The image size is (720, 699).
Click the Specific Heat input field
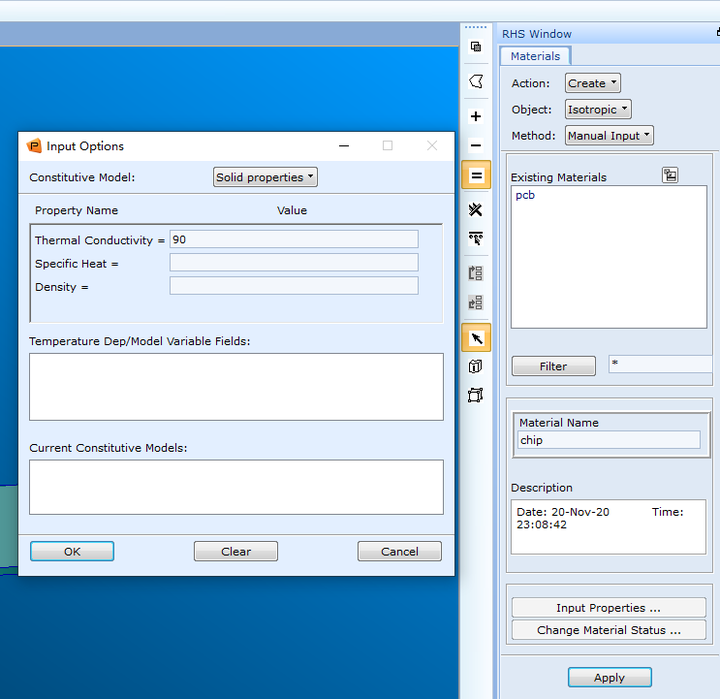pos(294,263)
